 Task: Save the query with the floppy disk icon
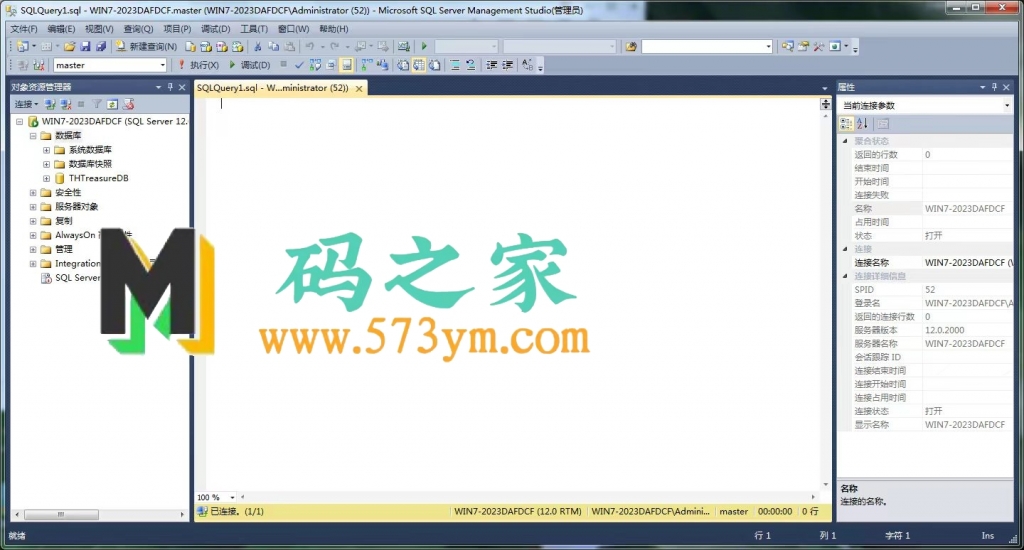pyautogui.click(x=85, y=46)
